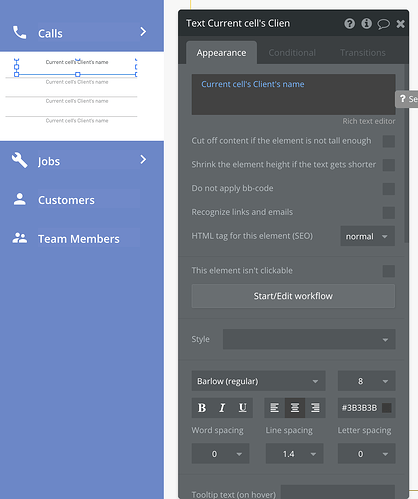Image resolution: width=418 pixels, height=499 pixels.
Task: Open the info icon in the panel header
Action: [366, 24]
